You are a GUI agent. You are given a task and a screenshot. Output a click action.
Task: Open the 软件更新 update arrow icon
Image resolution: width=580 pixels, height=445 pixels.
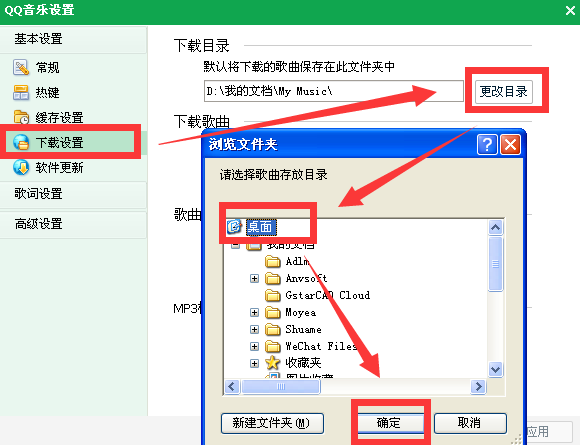tap(21, 168)
